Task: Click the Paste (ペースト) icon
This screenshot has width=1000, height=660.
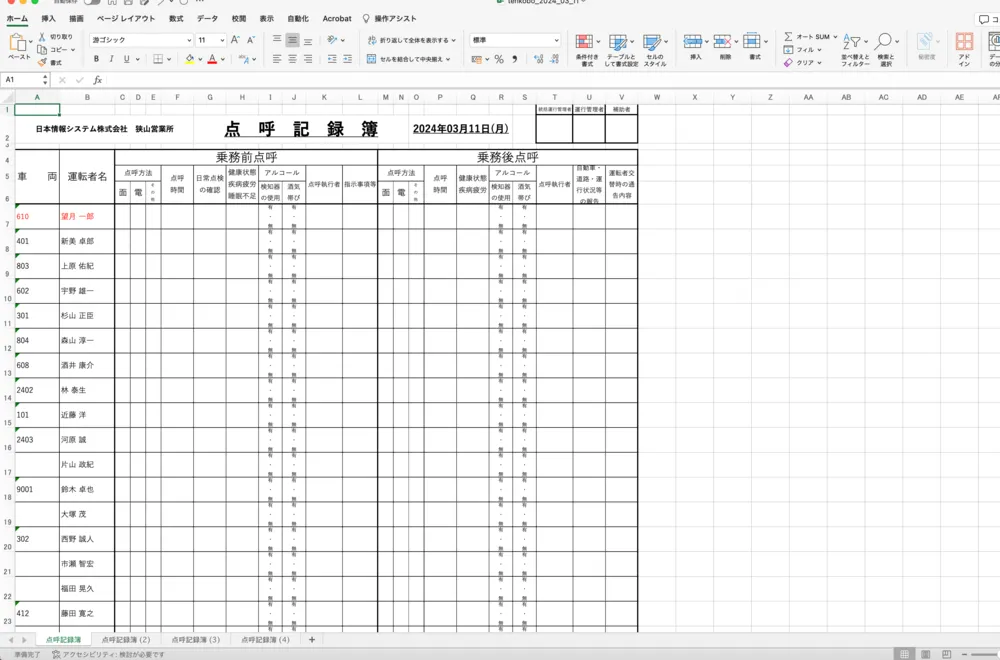Action: point(19,43)
